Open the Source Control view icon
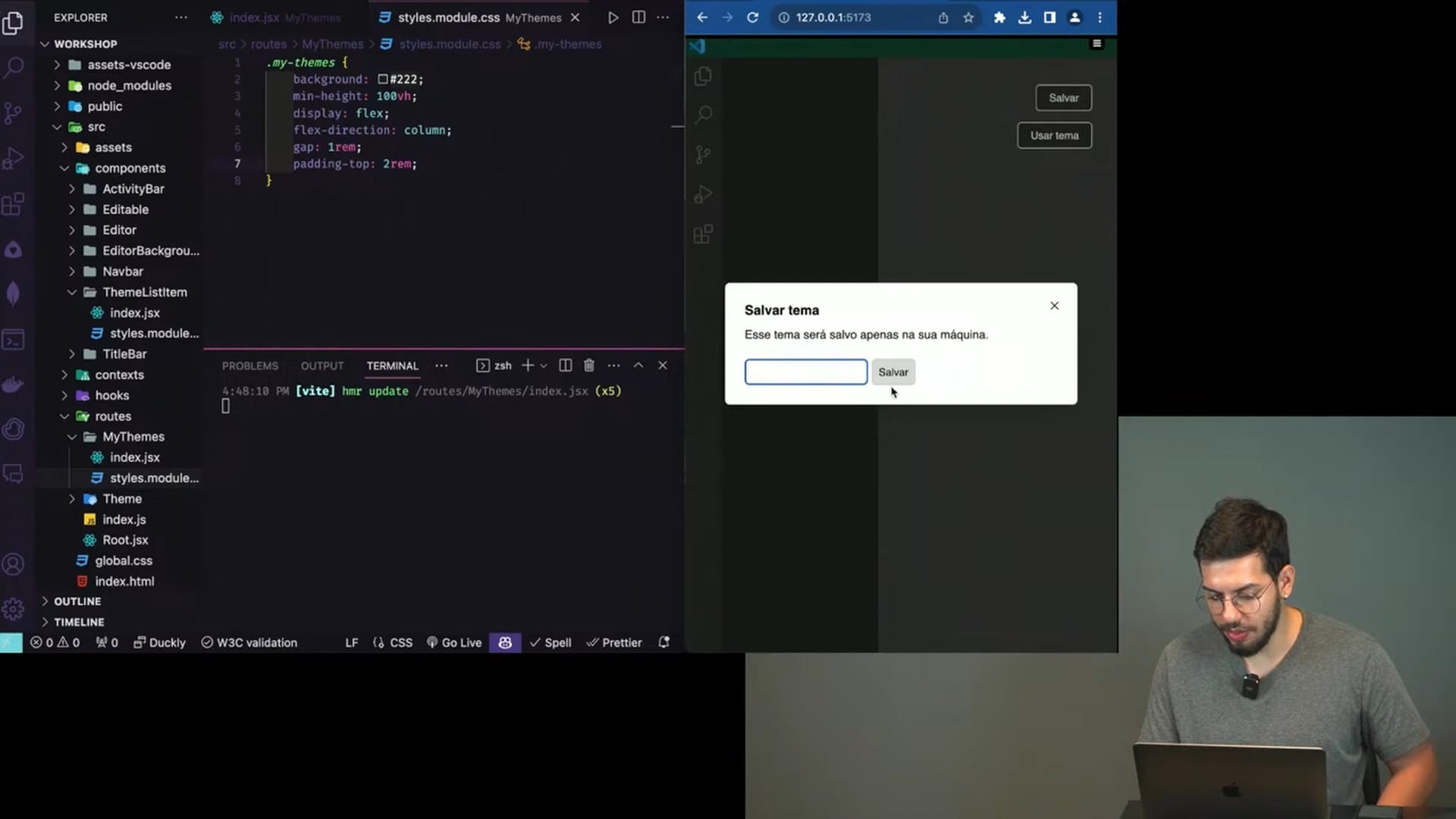 coord(14,113)
